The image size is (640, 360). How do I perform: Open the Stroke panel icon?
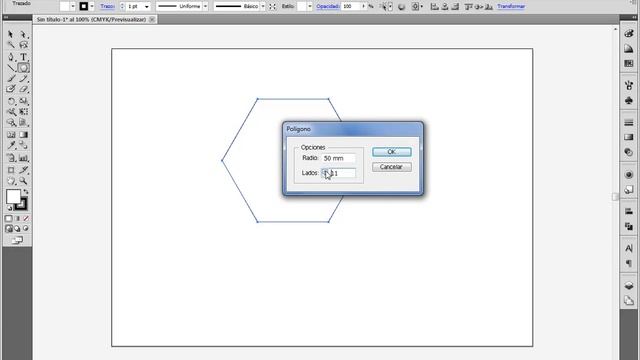629,122
